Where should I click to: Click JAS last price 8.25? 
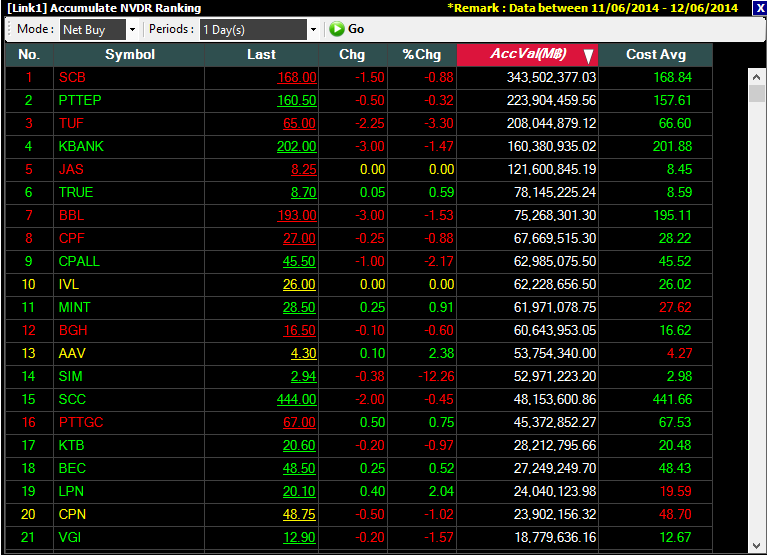coord(304,169)
